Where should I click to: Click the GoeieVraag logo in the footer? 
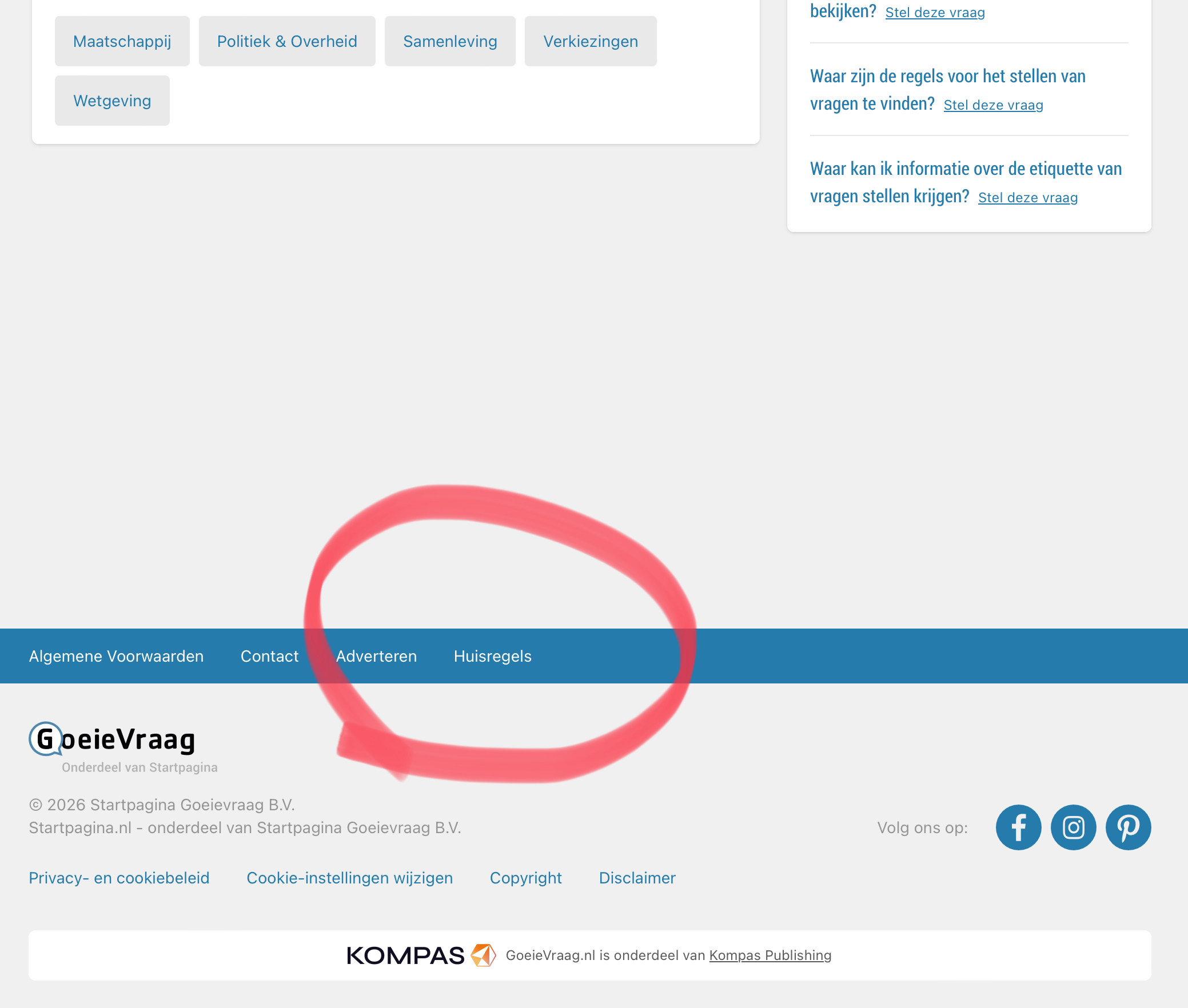point(111,742)
